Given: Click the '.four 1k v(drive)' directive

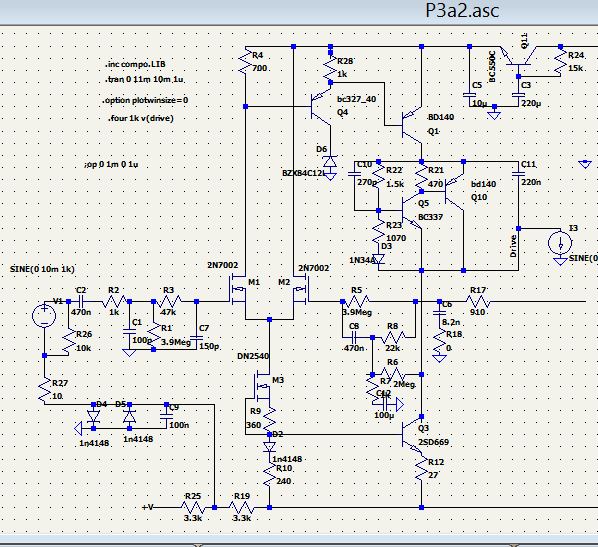Looking at the screenshot, I should tap(140, 118).
